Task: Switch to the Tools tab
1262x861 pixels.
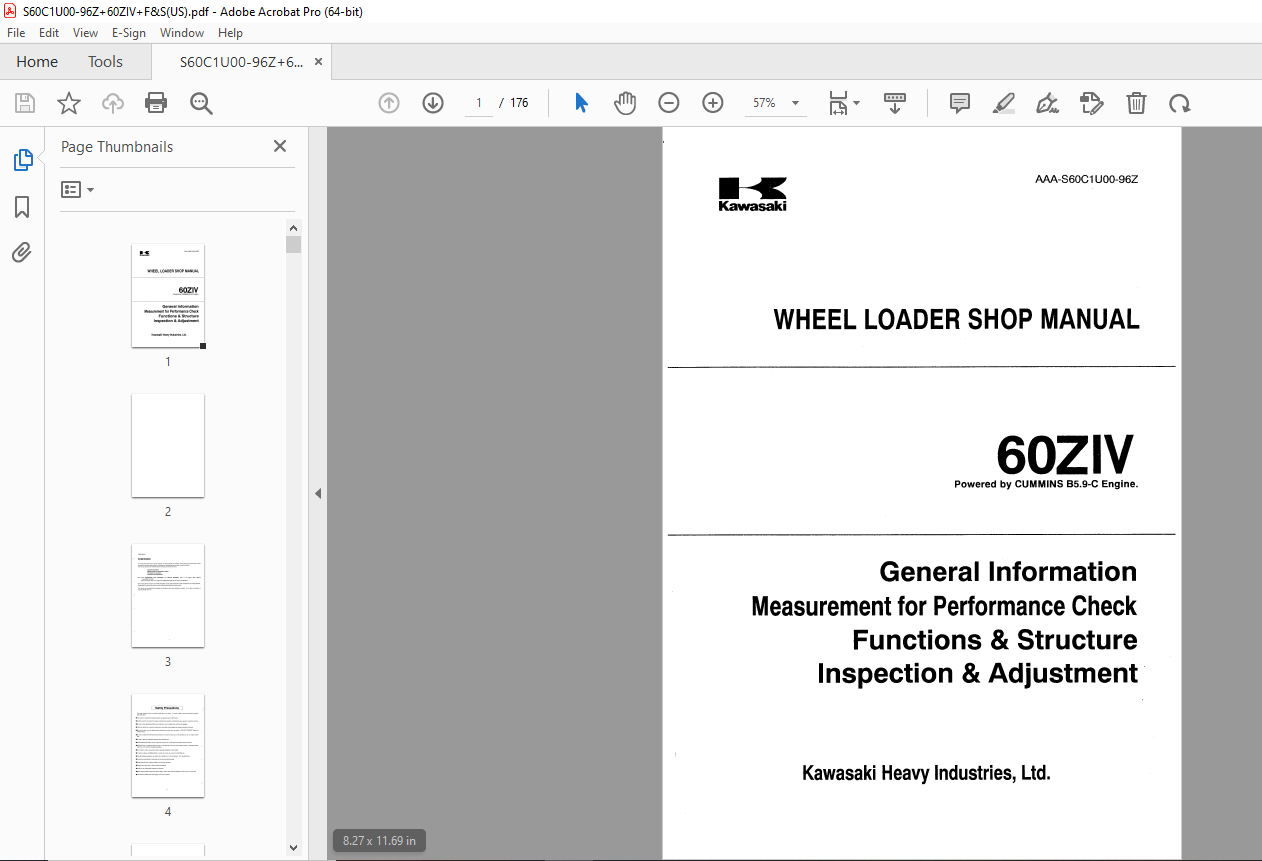Action: [105, 62]
